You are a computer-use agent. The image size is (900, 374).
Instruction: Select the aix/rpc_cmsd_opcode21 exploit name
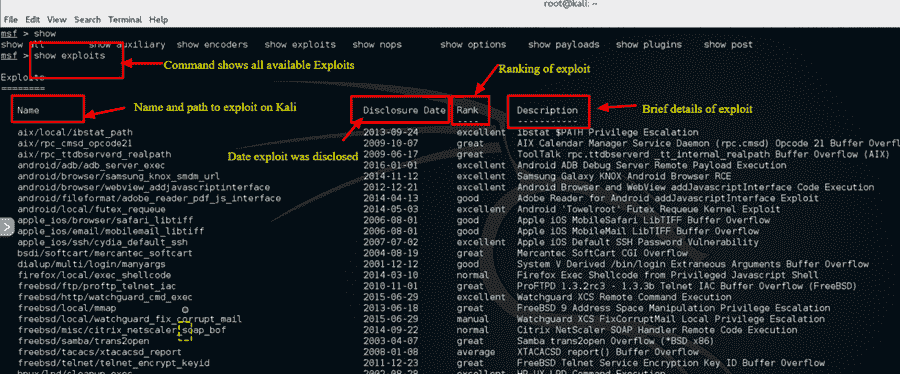[x=75, y=143]
